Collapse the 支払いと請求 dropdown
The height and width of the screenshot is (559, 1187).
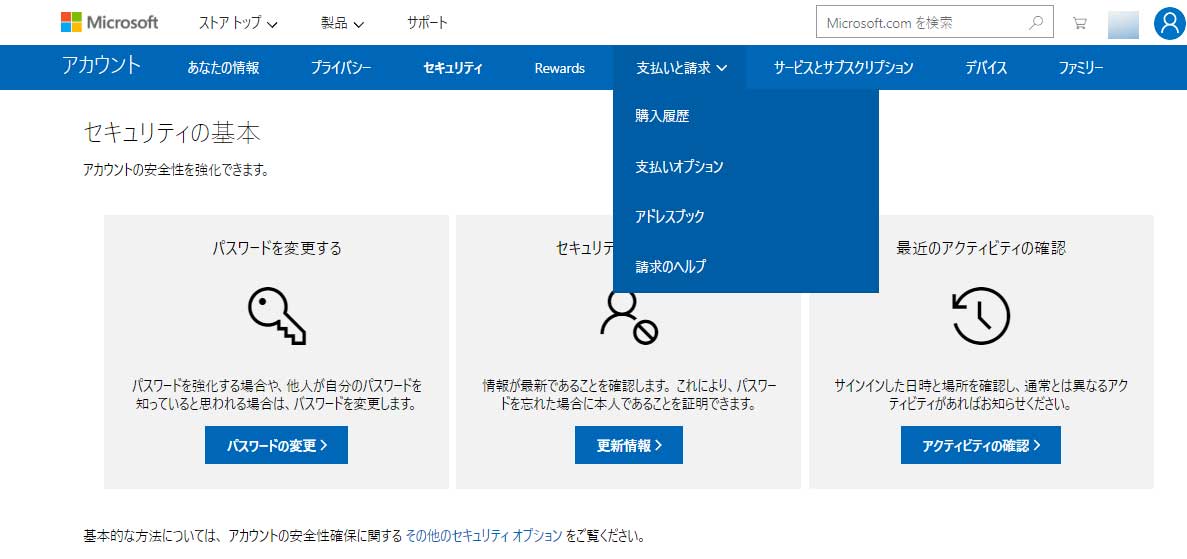point(681,68)
